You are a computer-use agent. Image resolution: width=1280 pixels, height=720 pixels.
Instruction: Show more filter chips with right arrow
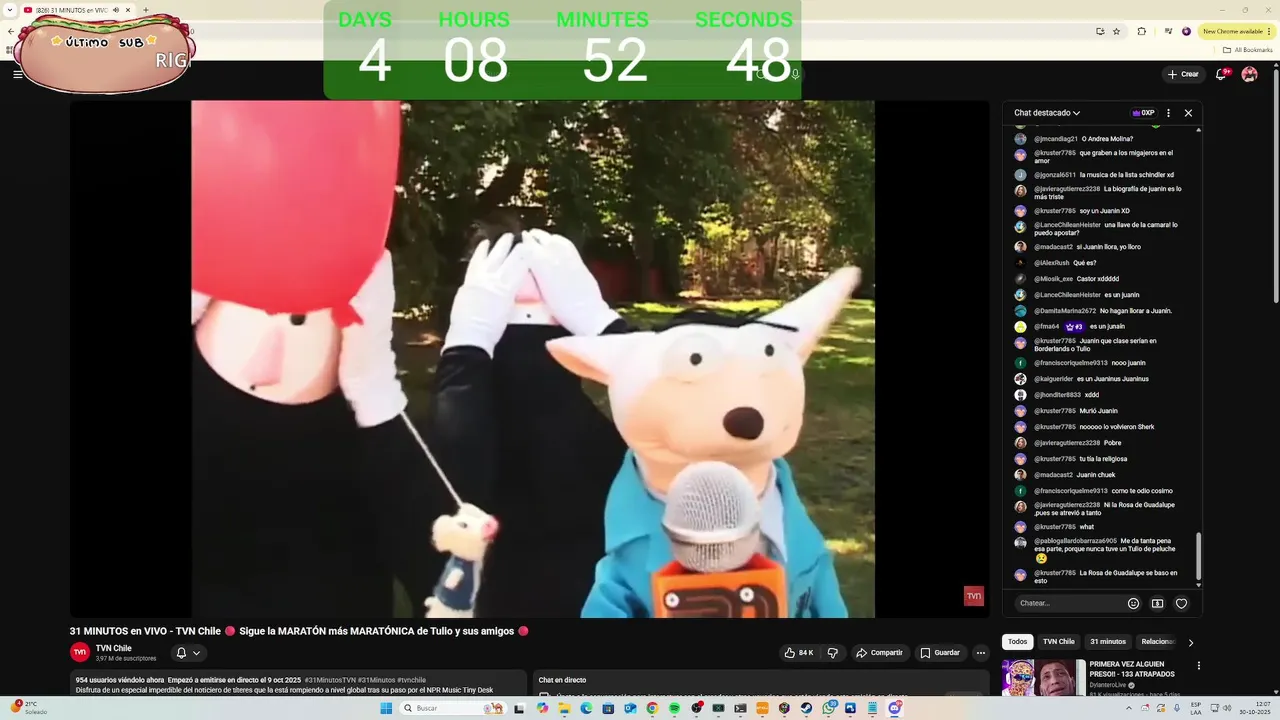pos(1190,642)
